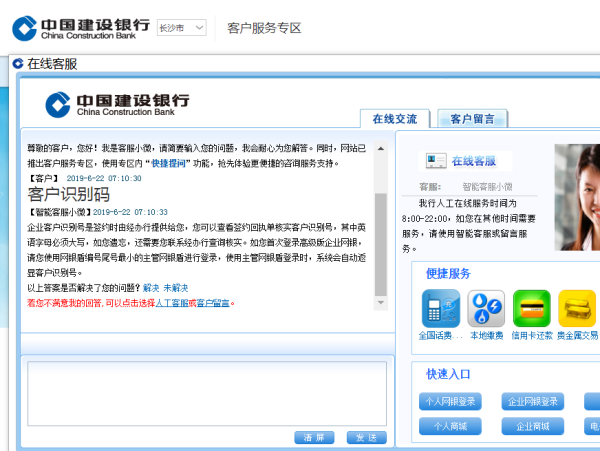
Task: Click the 便捷服务 section heading
Action: 448,274
